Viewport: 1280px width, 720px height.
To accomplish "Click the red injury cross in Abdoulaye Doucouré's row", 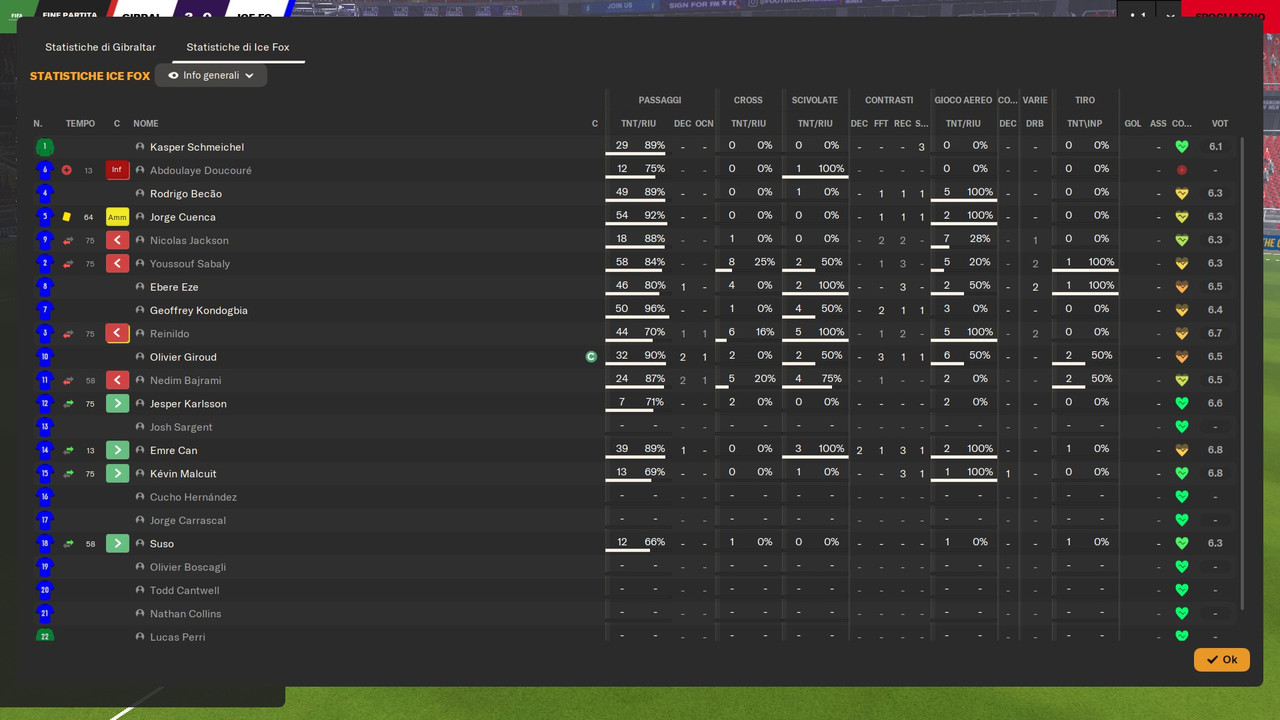I will click(67, 170).
